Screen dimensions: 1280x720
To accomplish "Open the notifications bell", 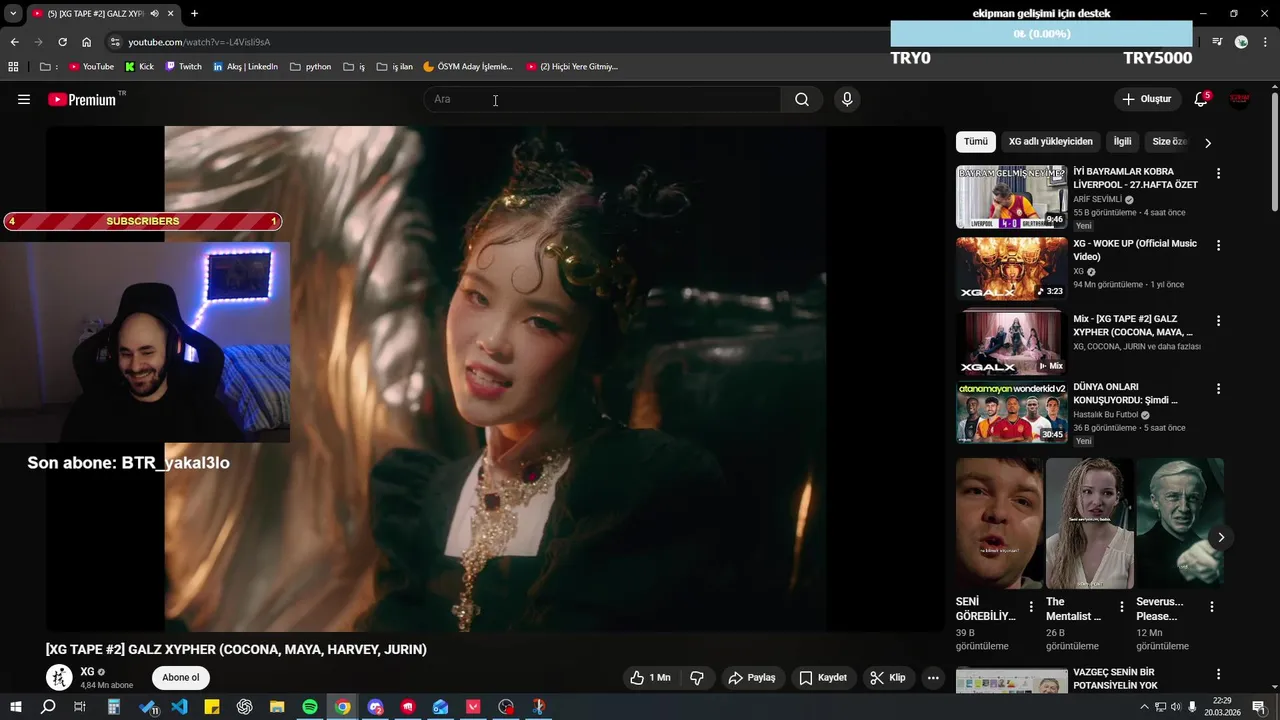I will [1201, 99].
